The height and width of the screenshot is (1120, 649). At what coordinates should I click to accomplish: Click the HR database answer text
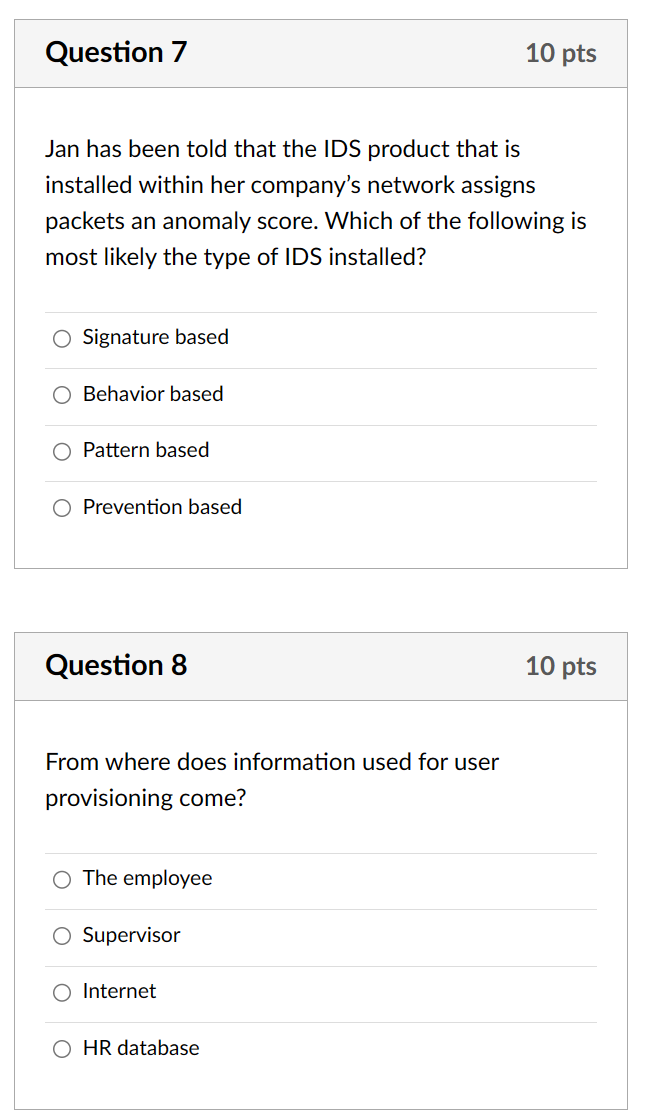pos(140,1048)
